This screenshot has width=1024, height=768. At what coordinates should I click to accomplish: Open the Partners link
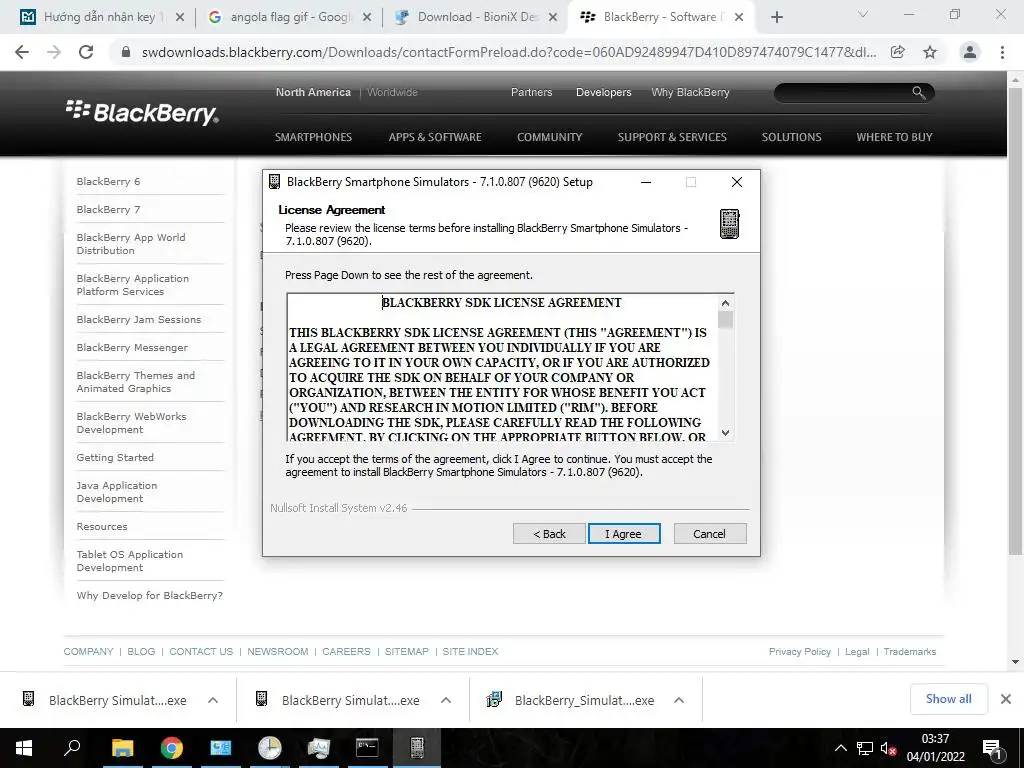click(531, 92)
